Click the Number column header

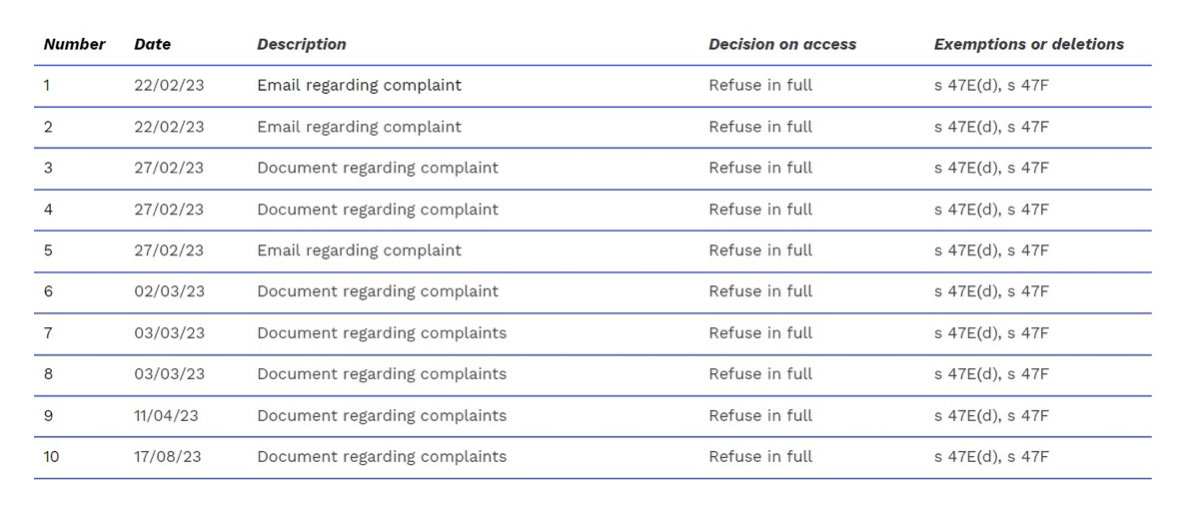click(74, 44)
